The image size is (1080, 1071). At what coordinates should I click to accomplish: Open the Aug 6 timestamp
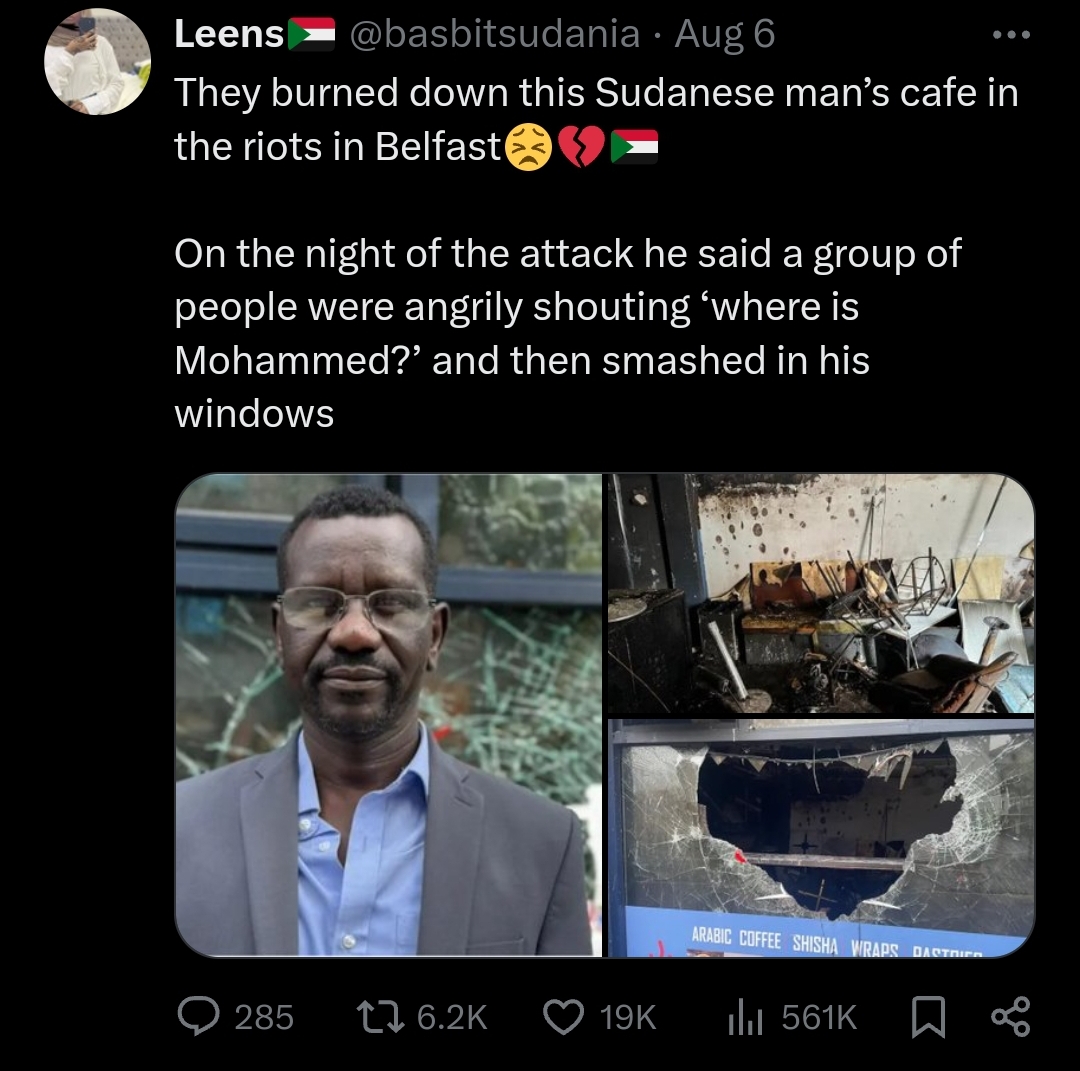coord(725,34)
